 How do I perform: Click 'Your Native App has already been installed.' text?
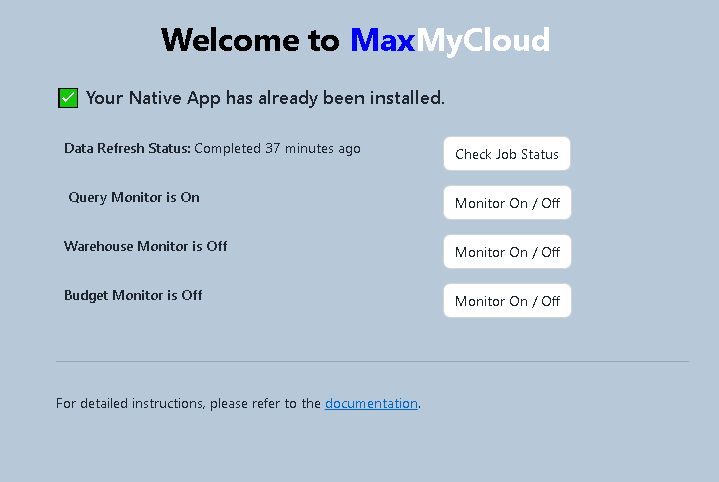click(265, 98)
